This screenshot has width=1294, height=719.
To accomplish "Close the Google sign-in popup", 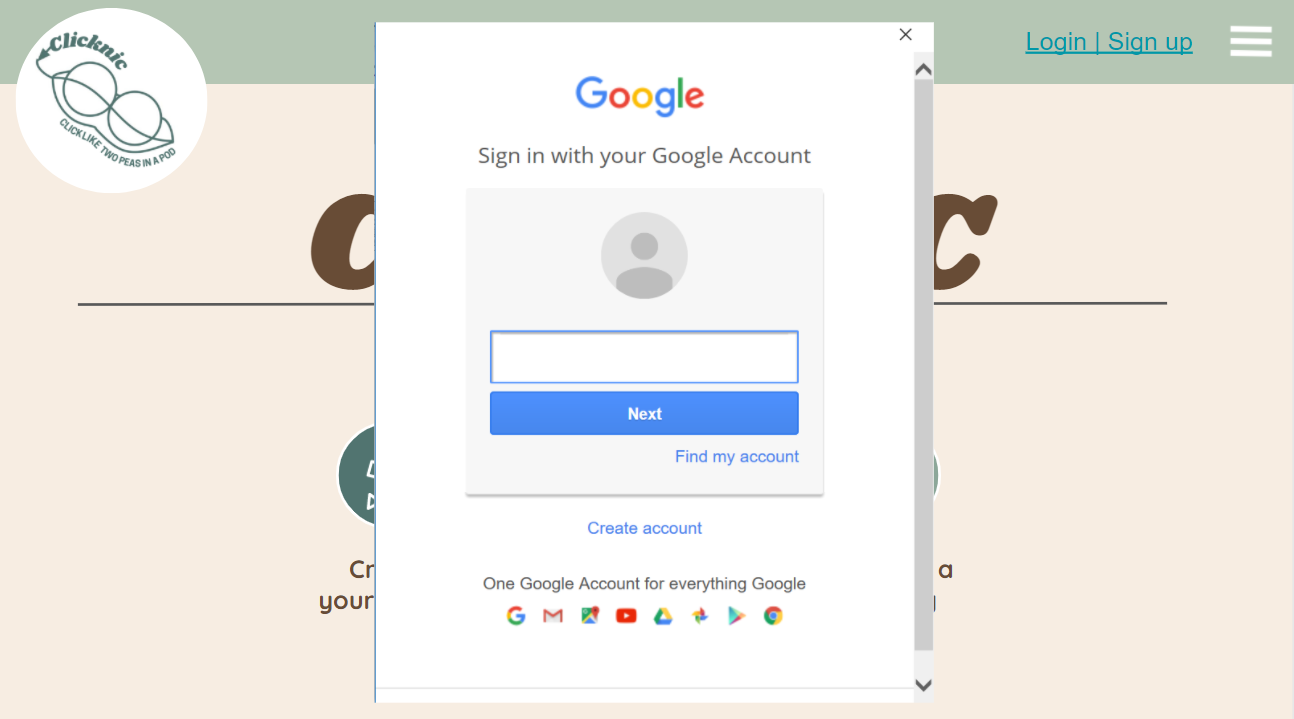I will (906, 34).
